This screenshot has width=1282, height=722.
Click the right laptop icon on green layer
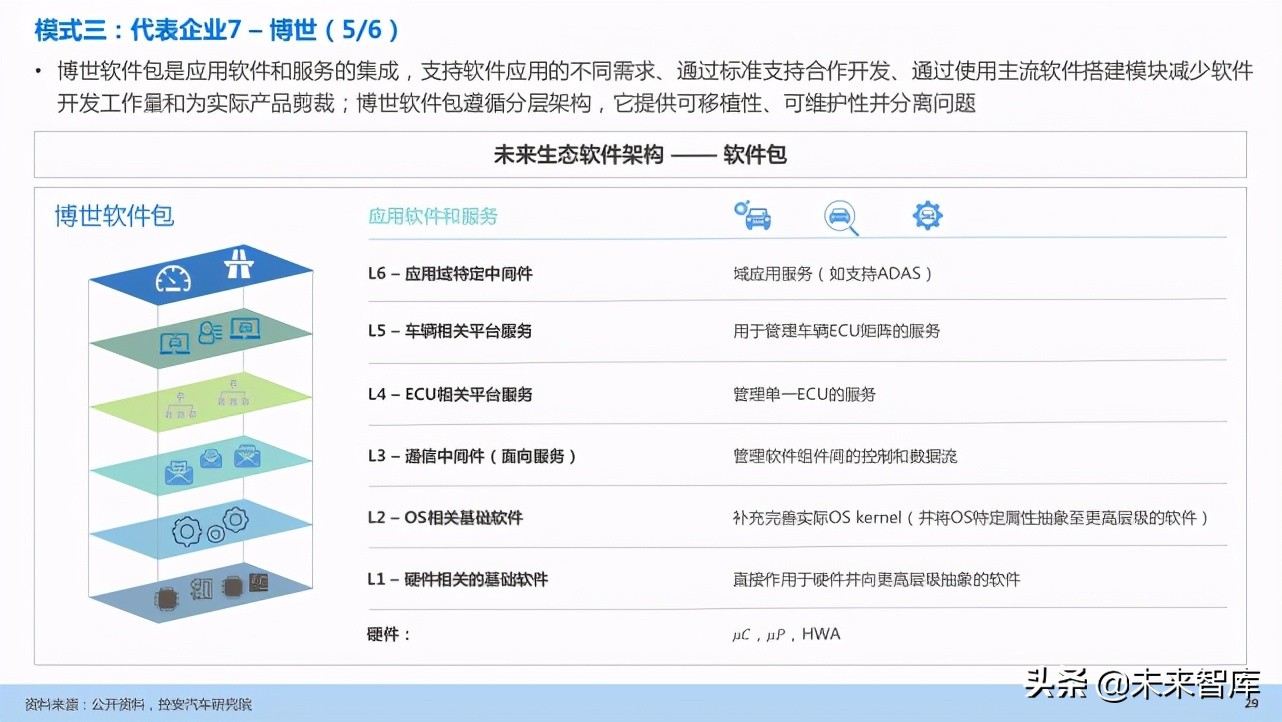click(x=245, y=327)
